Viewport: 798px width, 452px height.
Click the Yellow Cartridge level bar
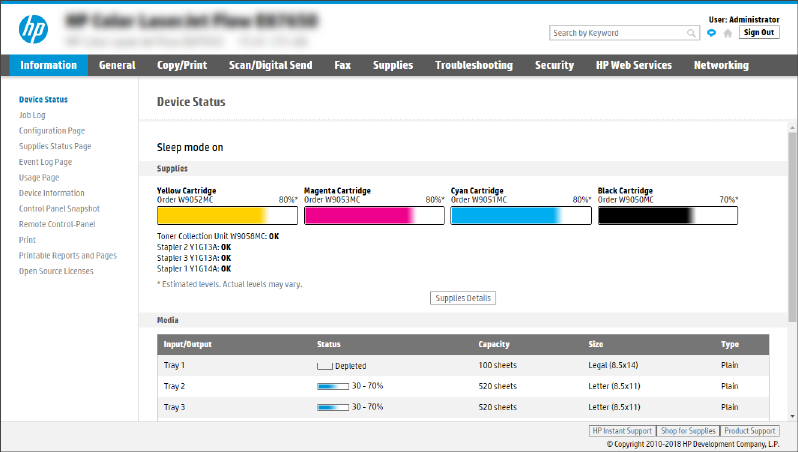point(227,215)
